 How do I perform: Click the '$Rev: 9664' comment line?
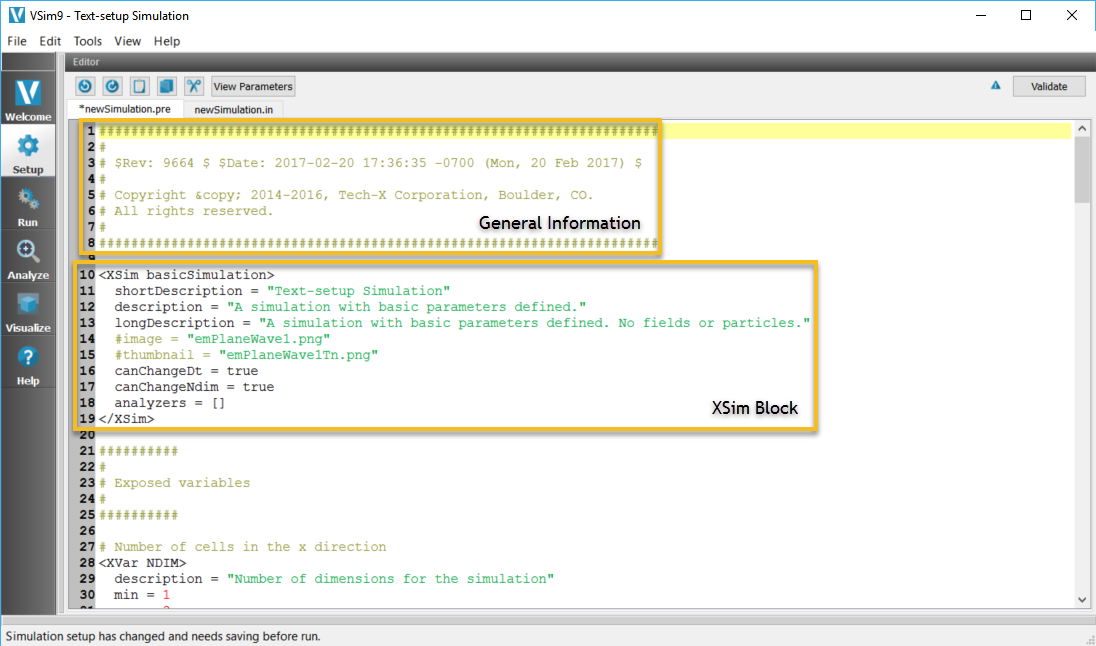370,163
